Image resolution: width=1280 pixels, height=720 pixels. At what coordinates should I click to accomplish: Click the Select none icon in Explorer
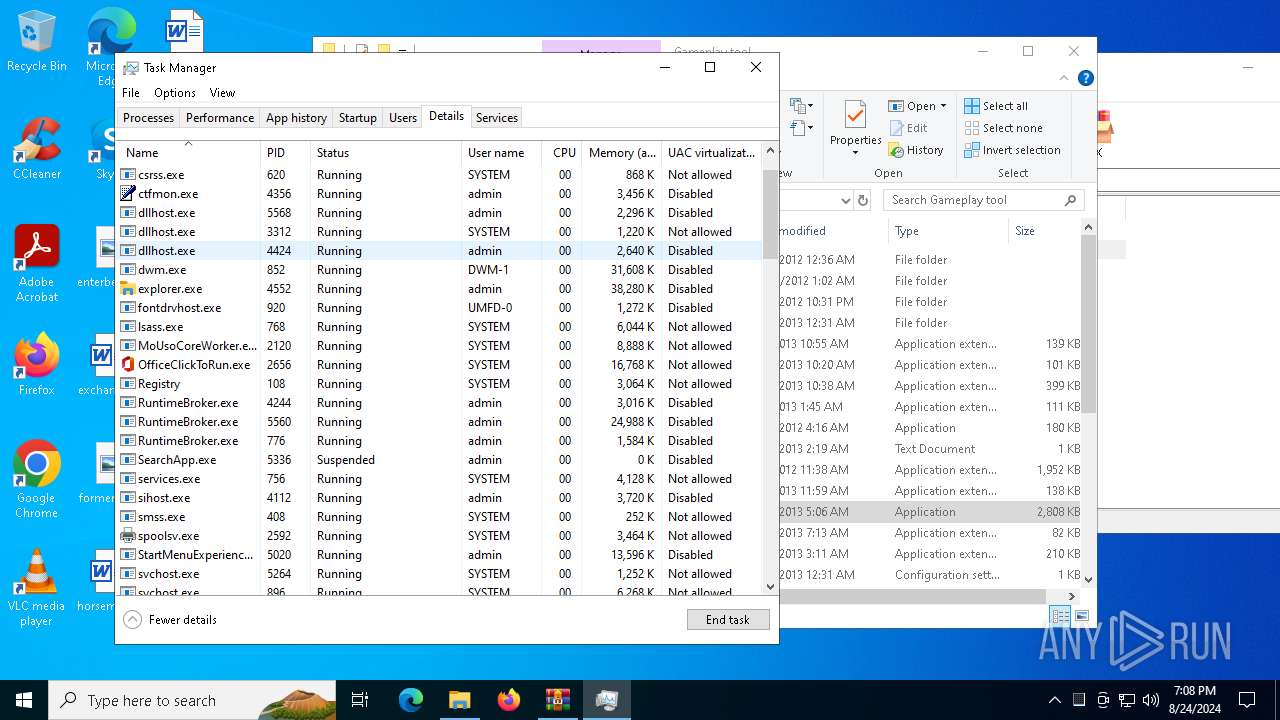click(972, 128)
